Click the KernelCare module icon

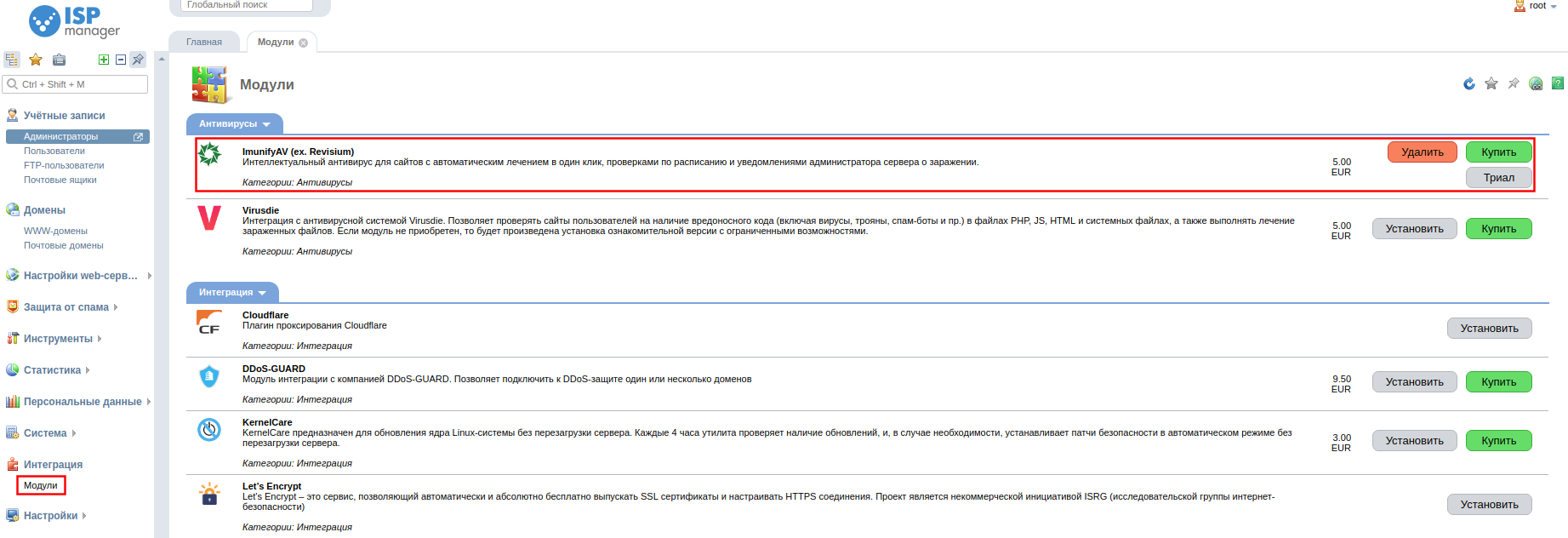pos(209,430)
